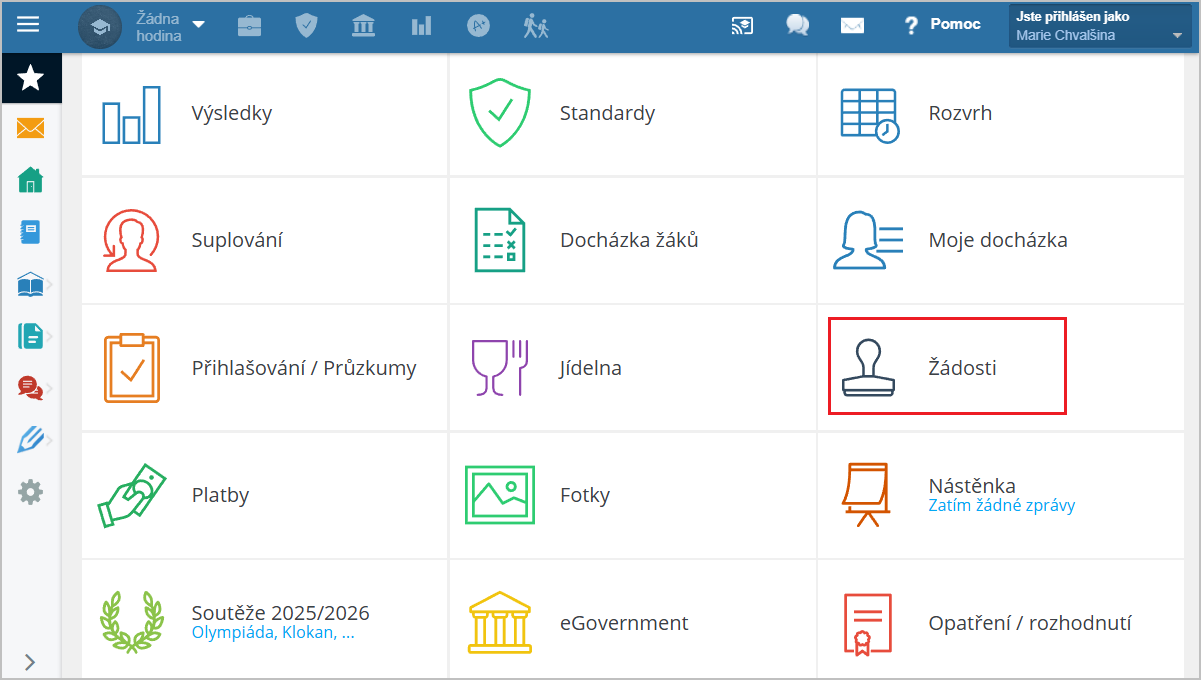Click the Olympiáda, Klokan link under Soutěže
The width and height of the screenshot is (1201, 680).
[x=272, y=633]
